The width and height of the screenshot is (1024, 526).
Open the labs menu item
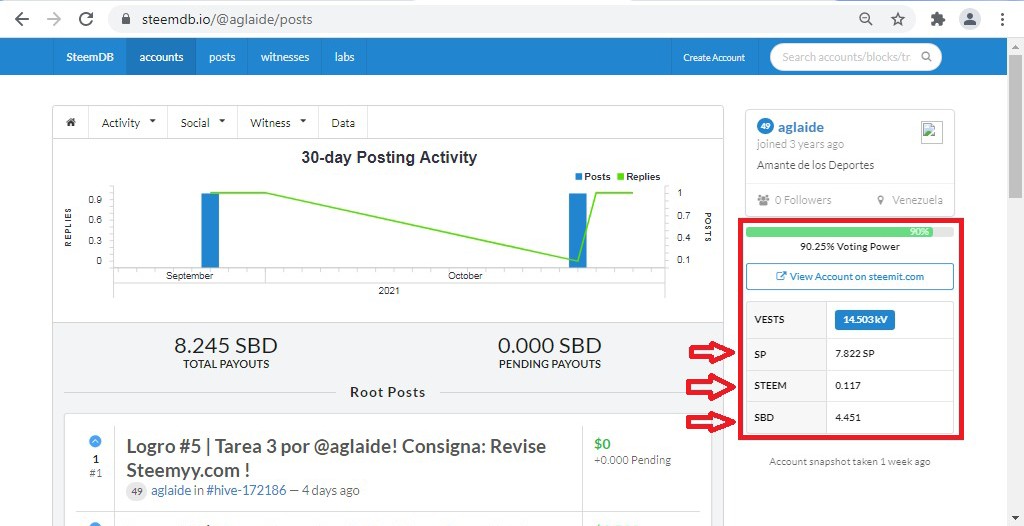[344, 57]
